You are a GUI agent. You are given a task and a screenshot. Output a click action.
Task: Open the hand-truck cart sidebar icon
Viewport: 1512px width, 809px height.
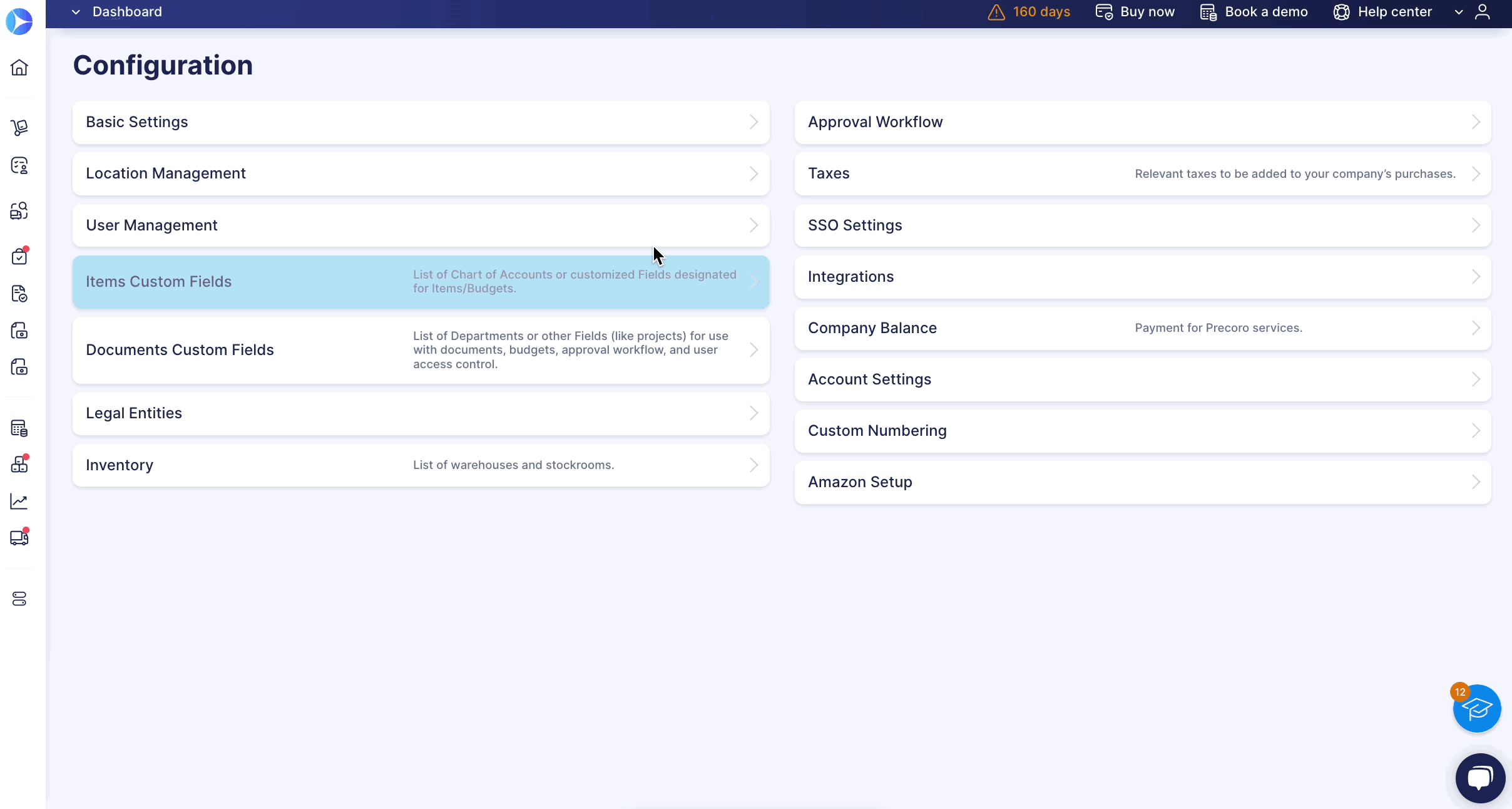(19, 128)
